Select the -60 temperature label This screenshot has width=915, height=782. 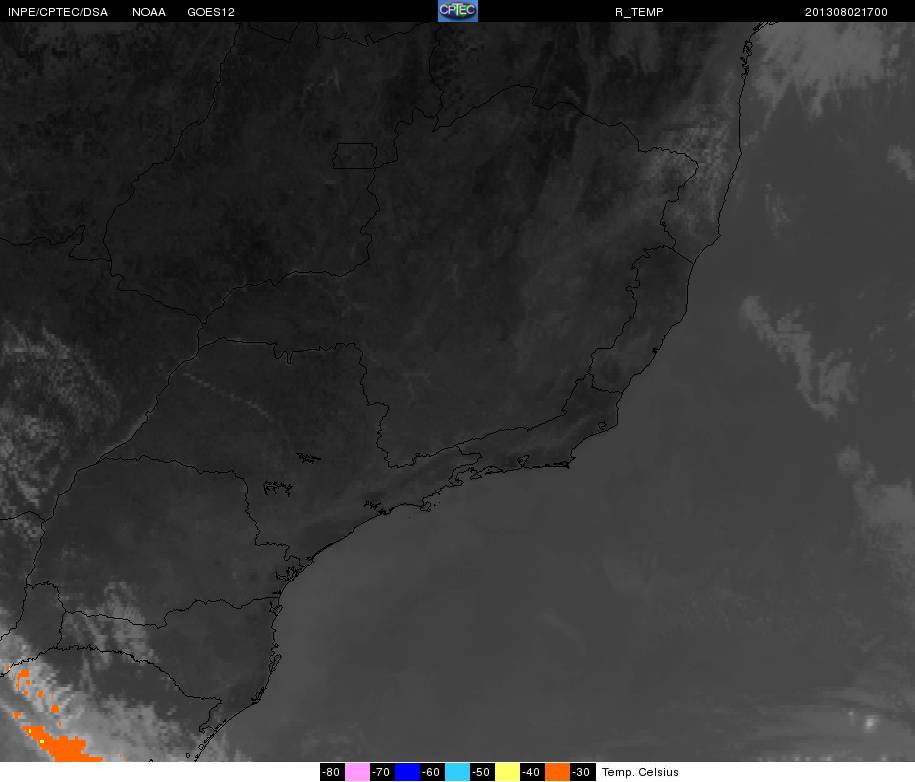(431, 772)
